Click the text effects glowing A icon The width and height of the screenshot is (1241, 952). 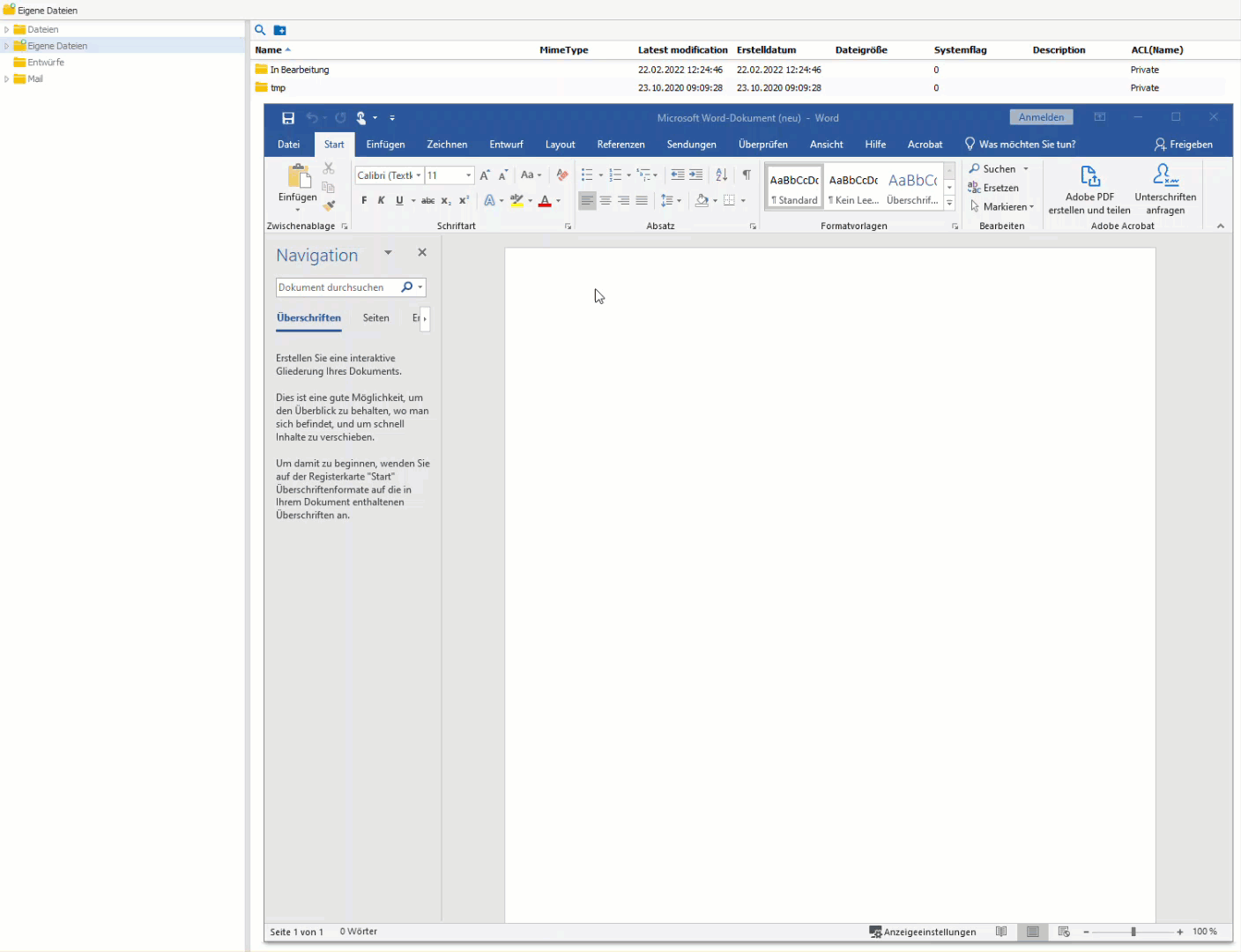(x=490, y=201)
